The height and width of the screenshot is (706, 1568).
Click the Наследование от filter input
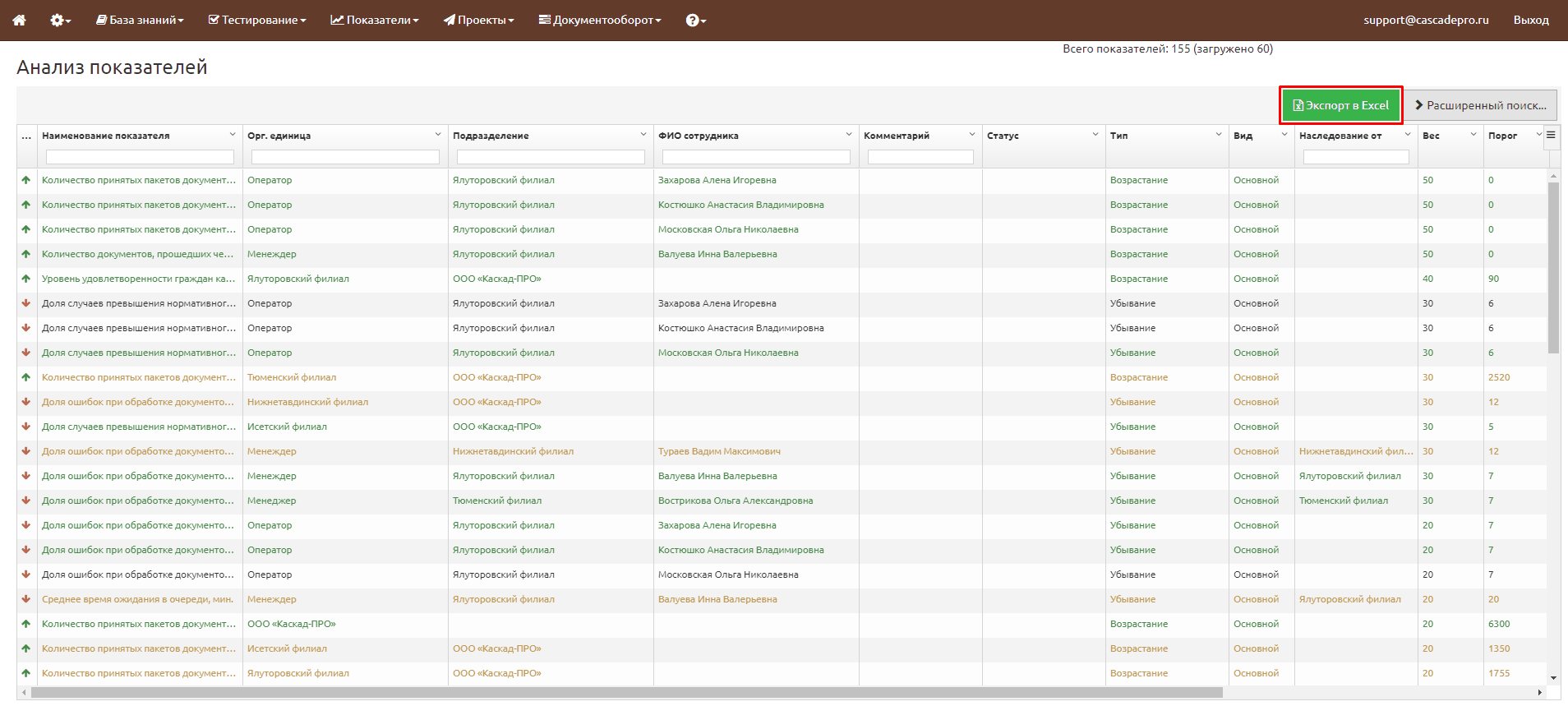pos(1356,157)
